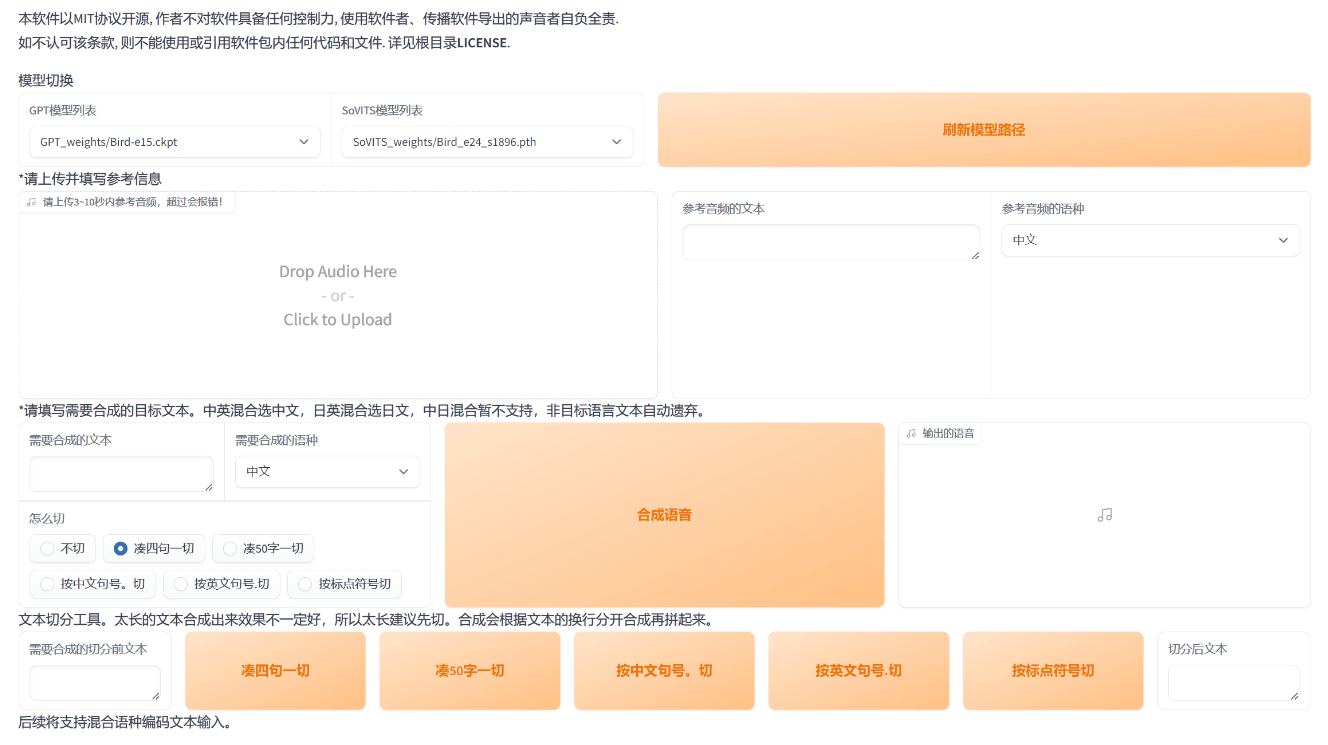Open the 需要合成的语种 language dropdown
This screenshot has width=1328, height=745.
pyautogui.click(x=327, y=471)
